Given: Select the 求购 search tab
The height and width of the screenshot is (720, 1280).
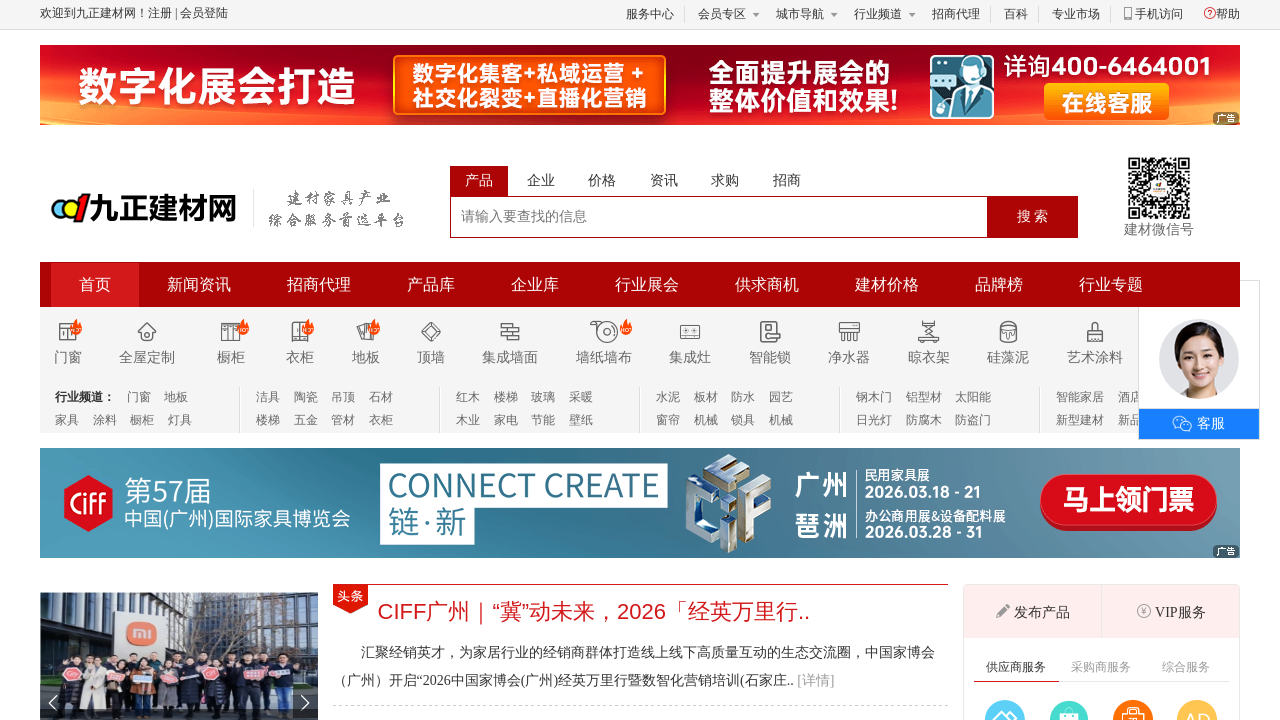Looking at the screenshot, I should pos(725,181).
